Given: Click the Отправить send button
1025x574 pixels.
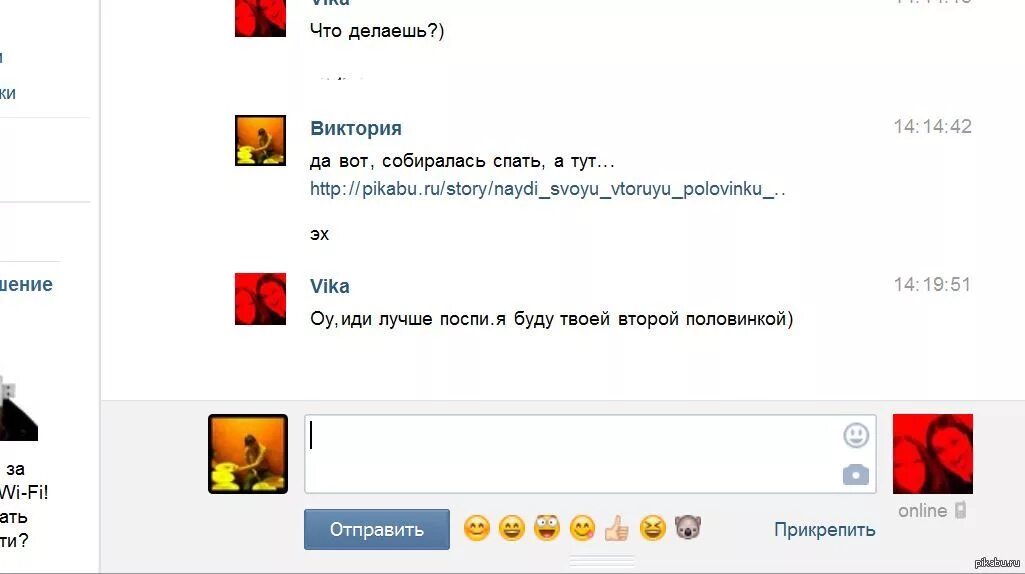Looking at the screenshot, I should pyautogui.click(x=377, y=530).
